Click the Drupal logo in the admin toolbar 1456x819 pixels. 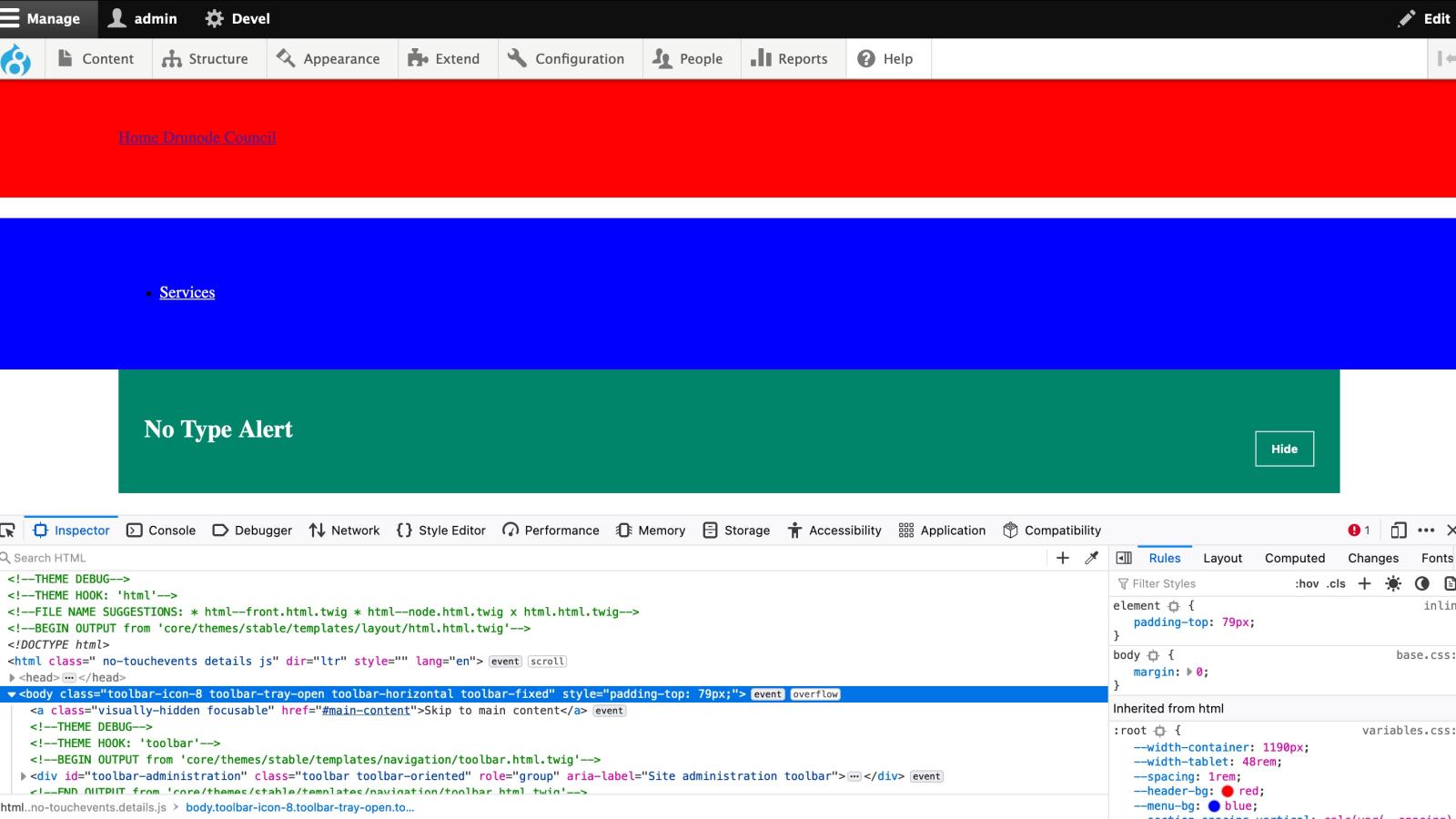pos(18,58)
